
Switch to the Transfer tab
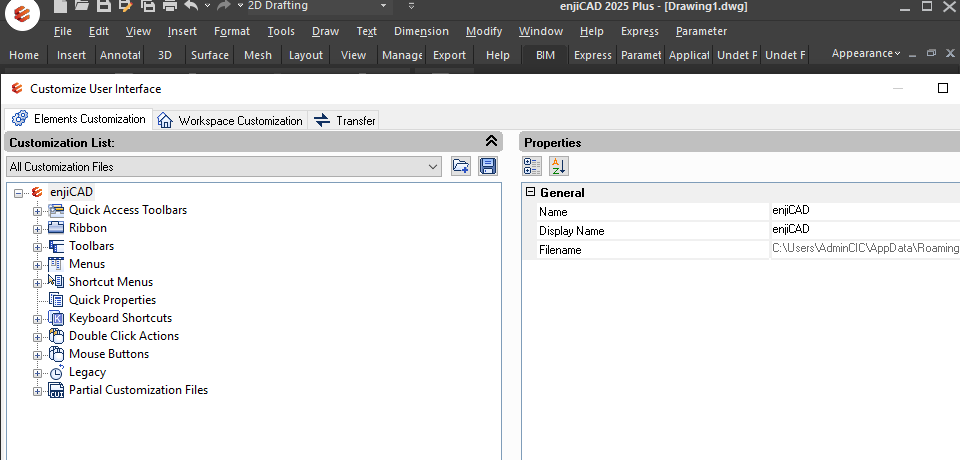coord(344,120)
